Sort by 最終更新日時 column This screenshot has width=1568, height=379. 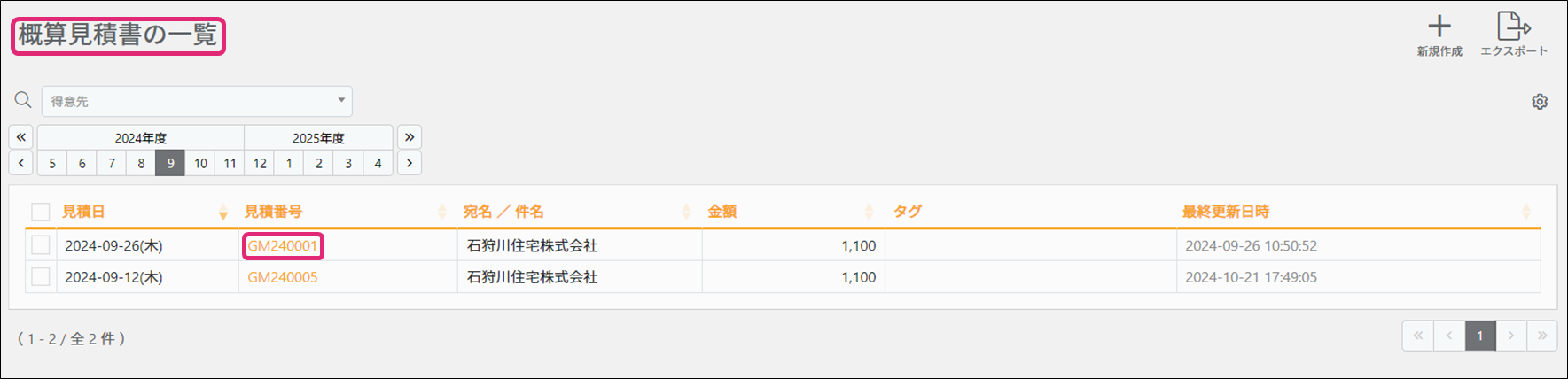[x=1225, y=212]
